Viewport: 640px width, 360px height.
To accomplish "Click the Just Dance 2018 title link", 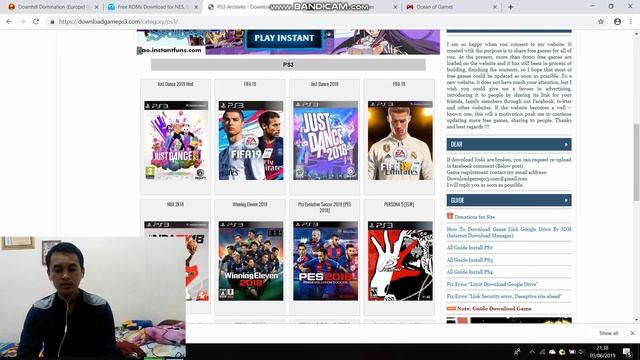I will [x=324, y=84].
